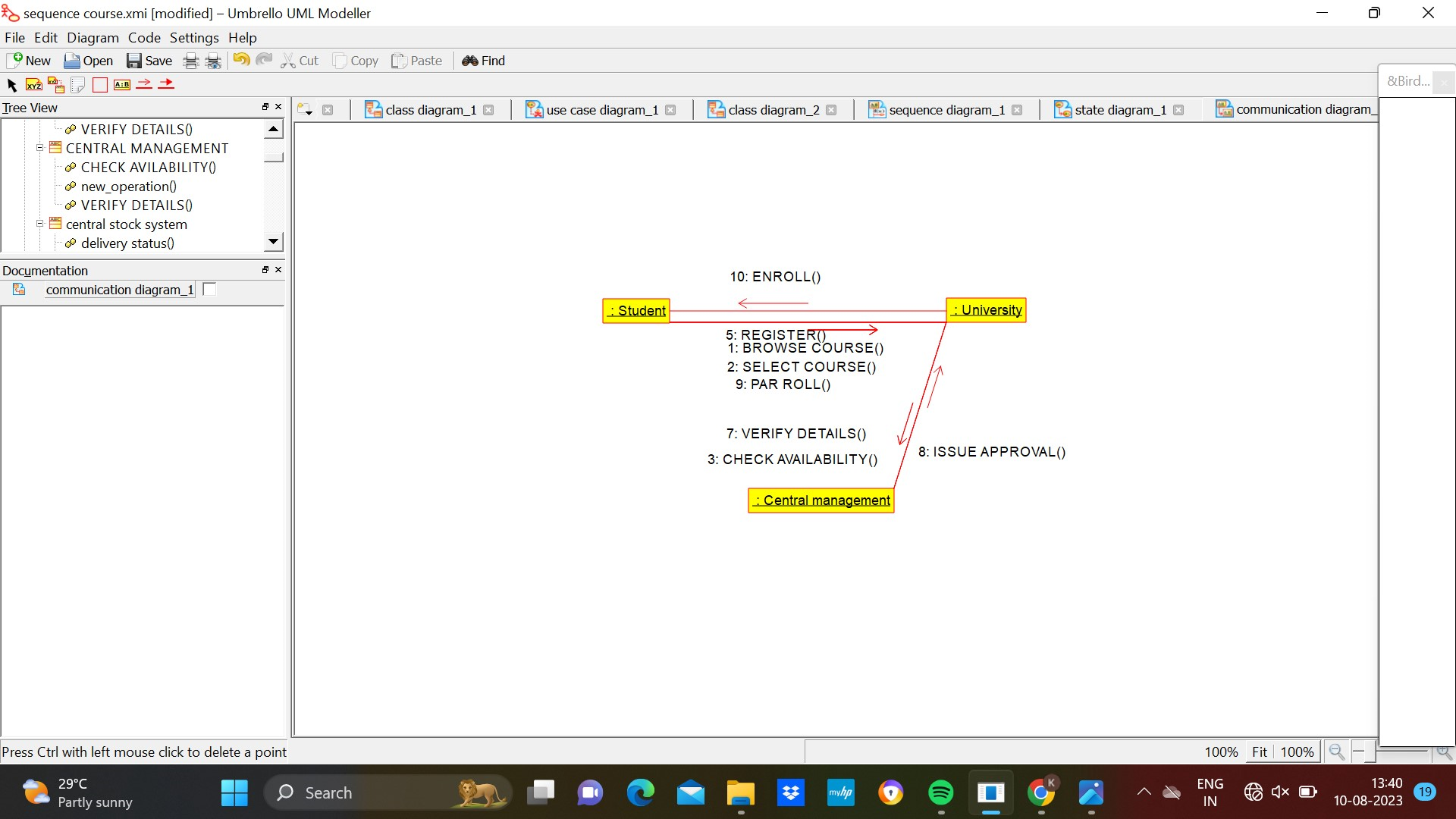Collapse the central stock system node
This screenshot has height=819, width=1456.
pyautogui.click(x=39, y=224)
